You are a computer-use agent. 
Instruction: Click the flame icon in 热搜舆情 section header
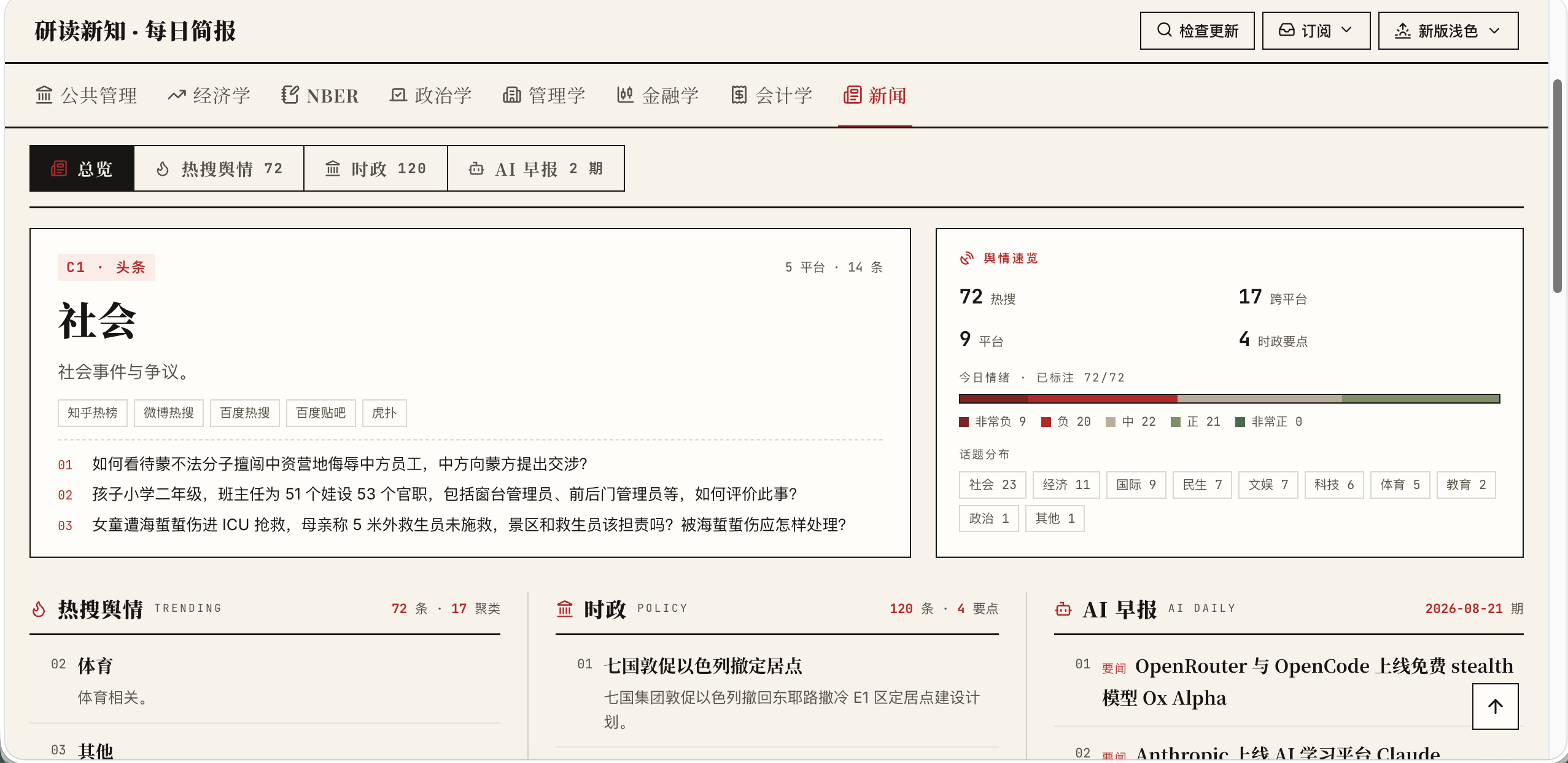39,609
